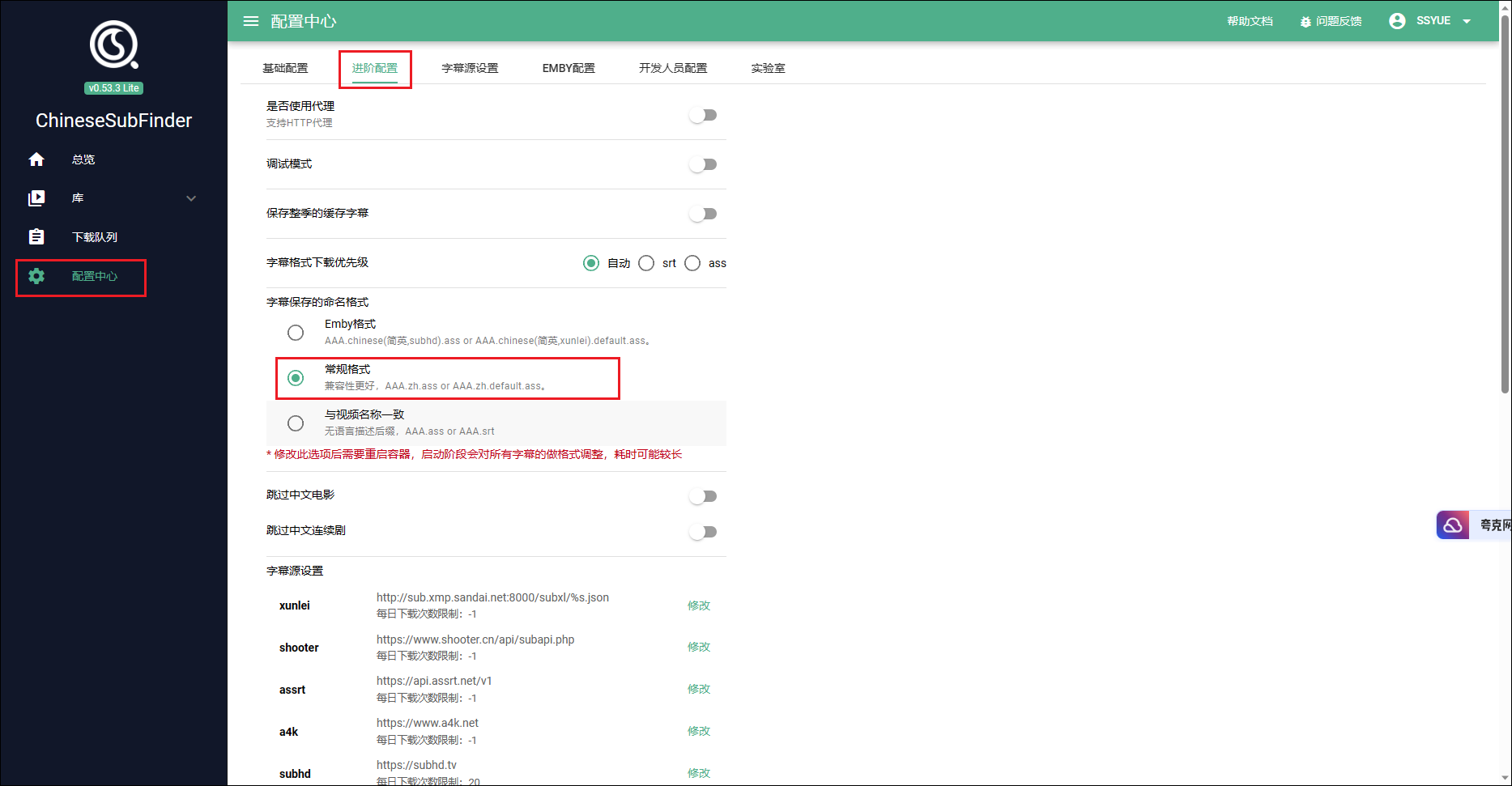1512x786 pixels.
Task: Toggle 跳过中文电影 switch
Action: [703, 496]
